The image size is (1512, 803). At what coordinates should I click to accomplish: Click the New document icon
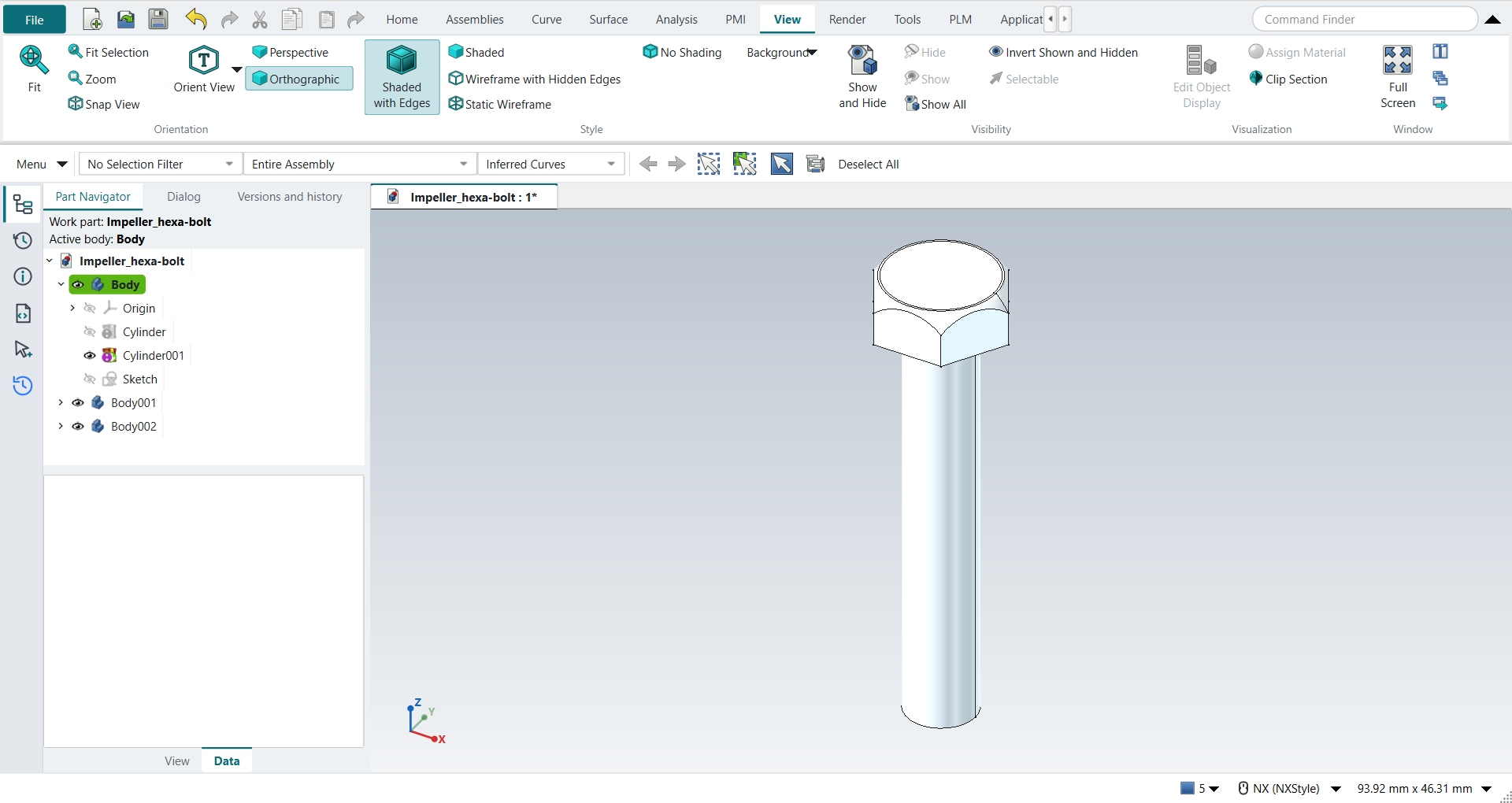click(92, 19)
